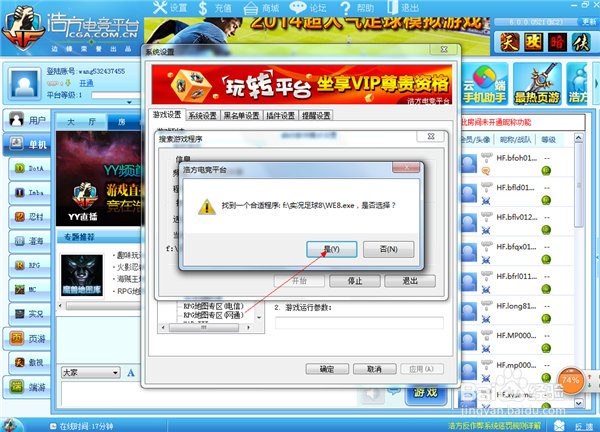Click the mail icon in status bar
Image resolution: width=600 pixels, height=432 pixels.
point(559,425)
